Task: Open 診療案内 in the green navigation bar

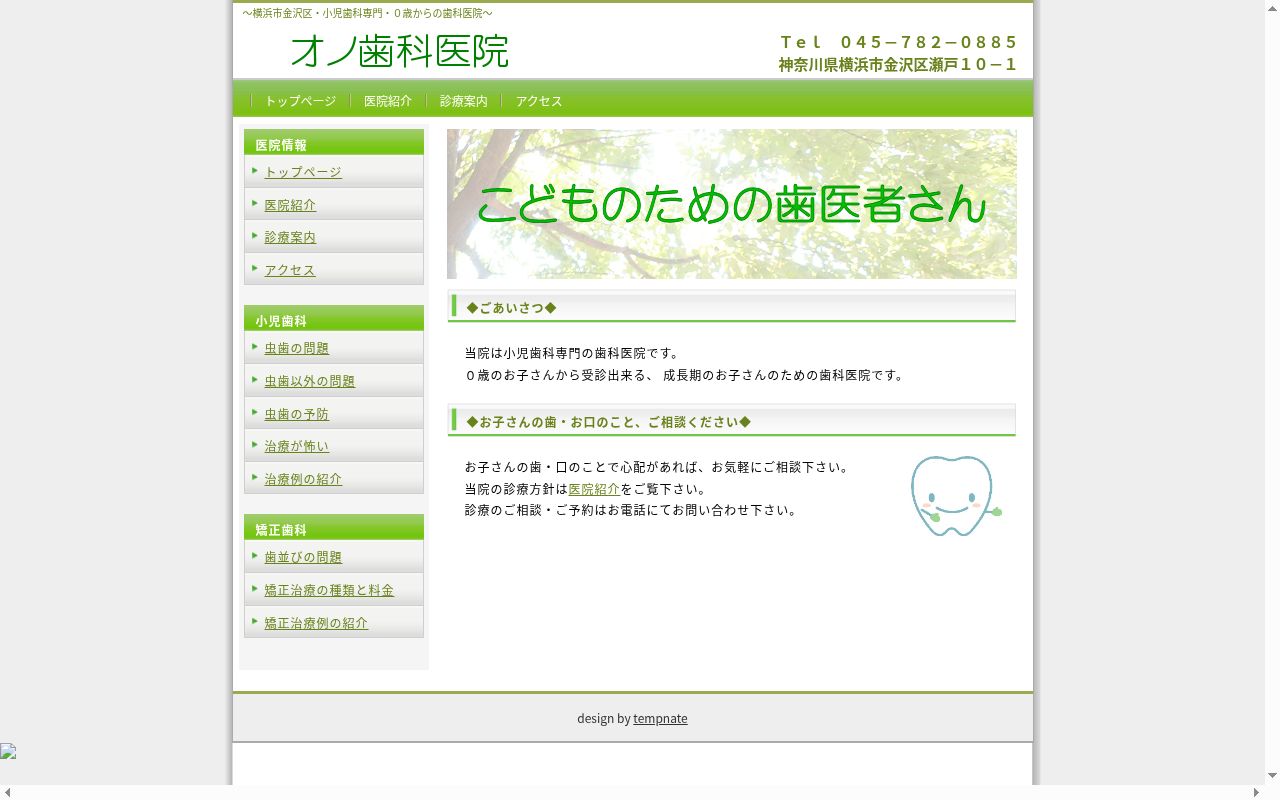Action: pos(464,101)
